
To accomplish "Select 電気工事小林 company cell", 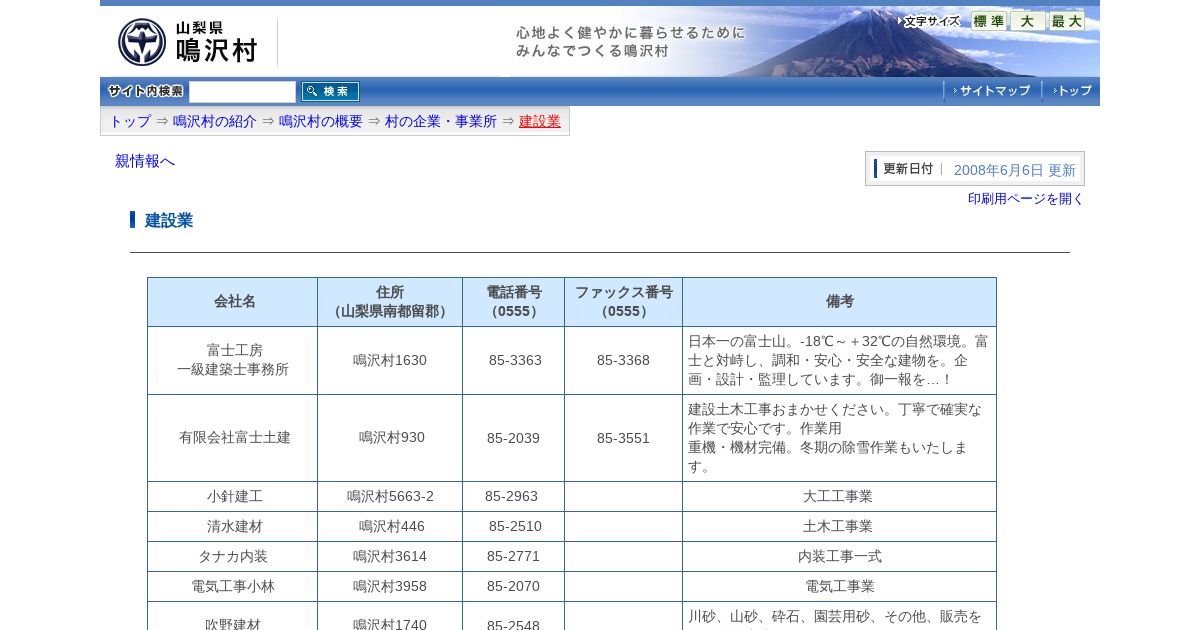I will pyautogui.click(x=233, y=587).
